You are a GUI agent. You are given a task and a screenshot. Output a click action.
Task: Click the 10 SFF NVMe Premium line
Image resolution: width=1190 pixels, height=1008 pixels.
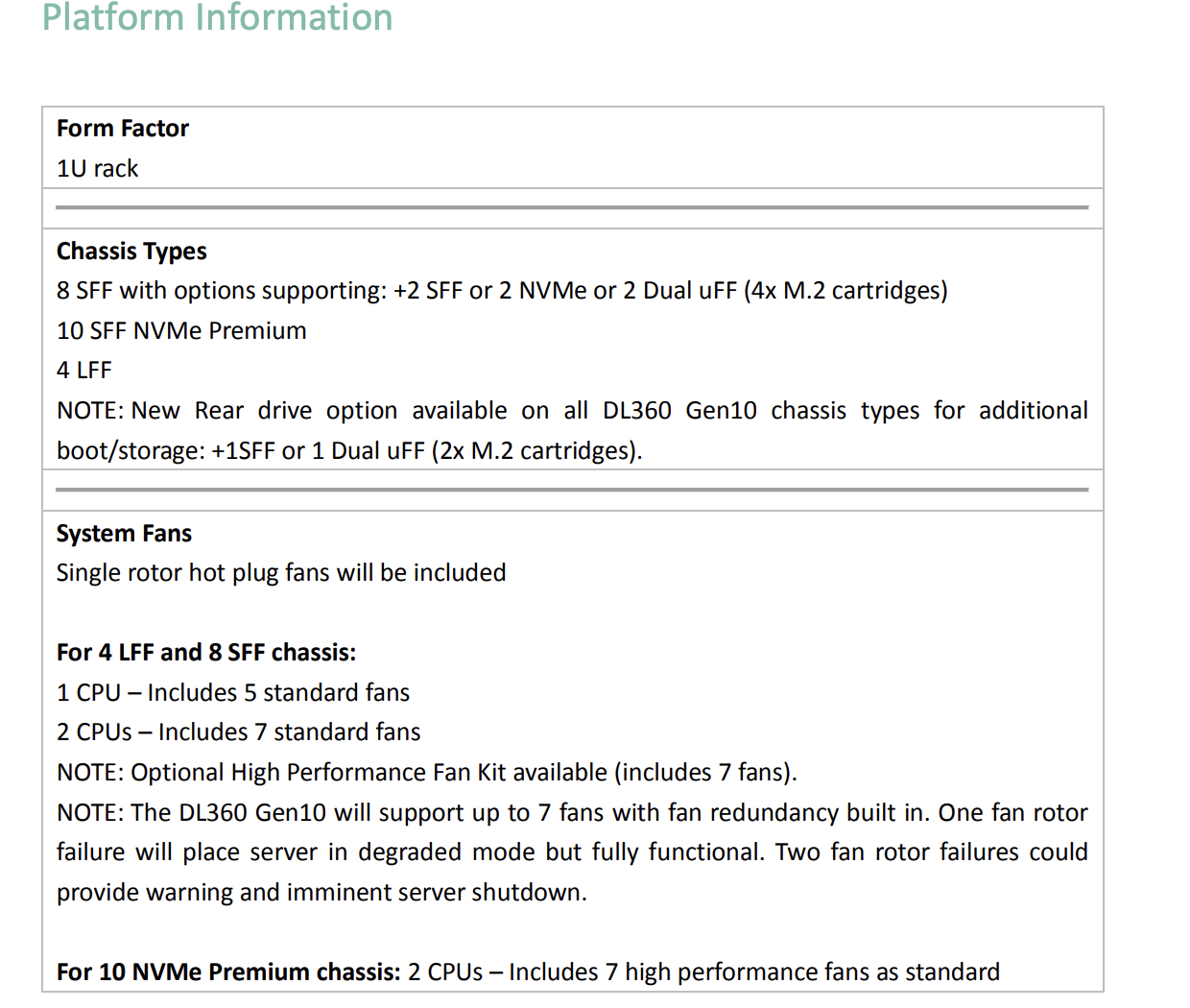coord(181,331)
